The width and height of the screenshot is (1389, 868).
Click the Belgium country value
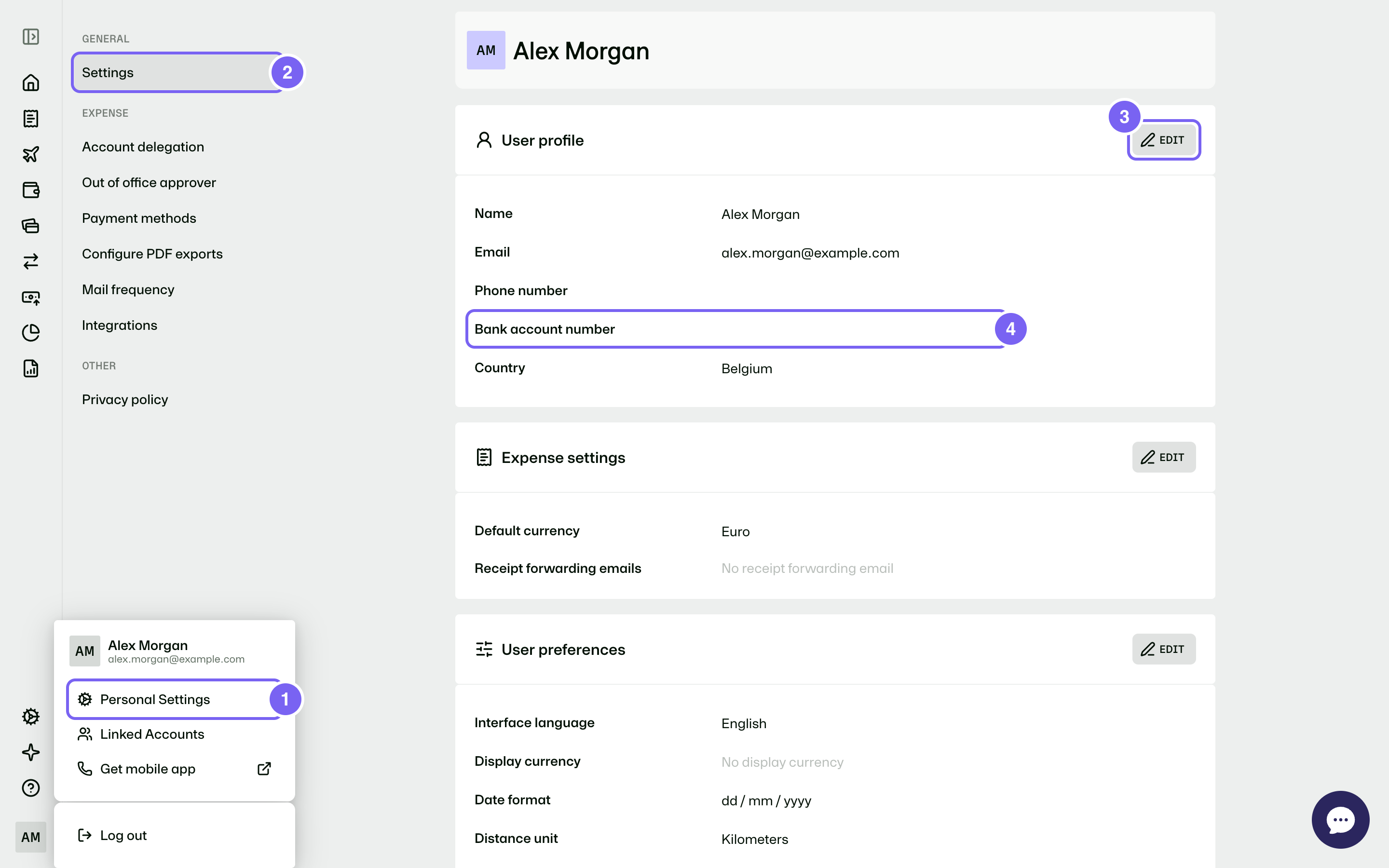click(746, 368)
